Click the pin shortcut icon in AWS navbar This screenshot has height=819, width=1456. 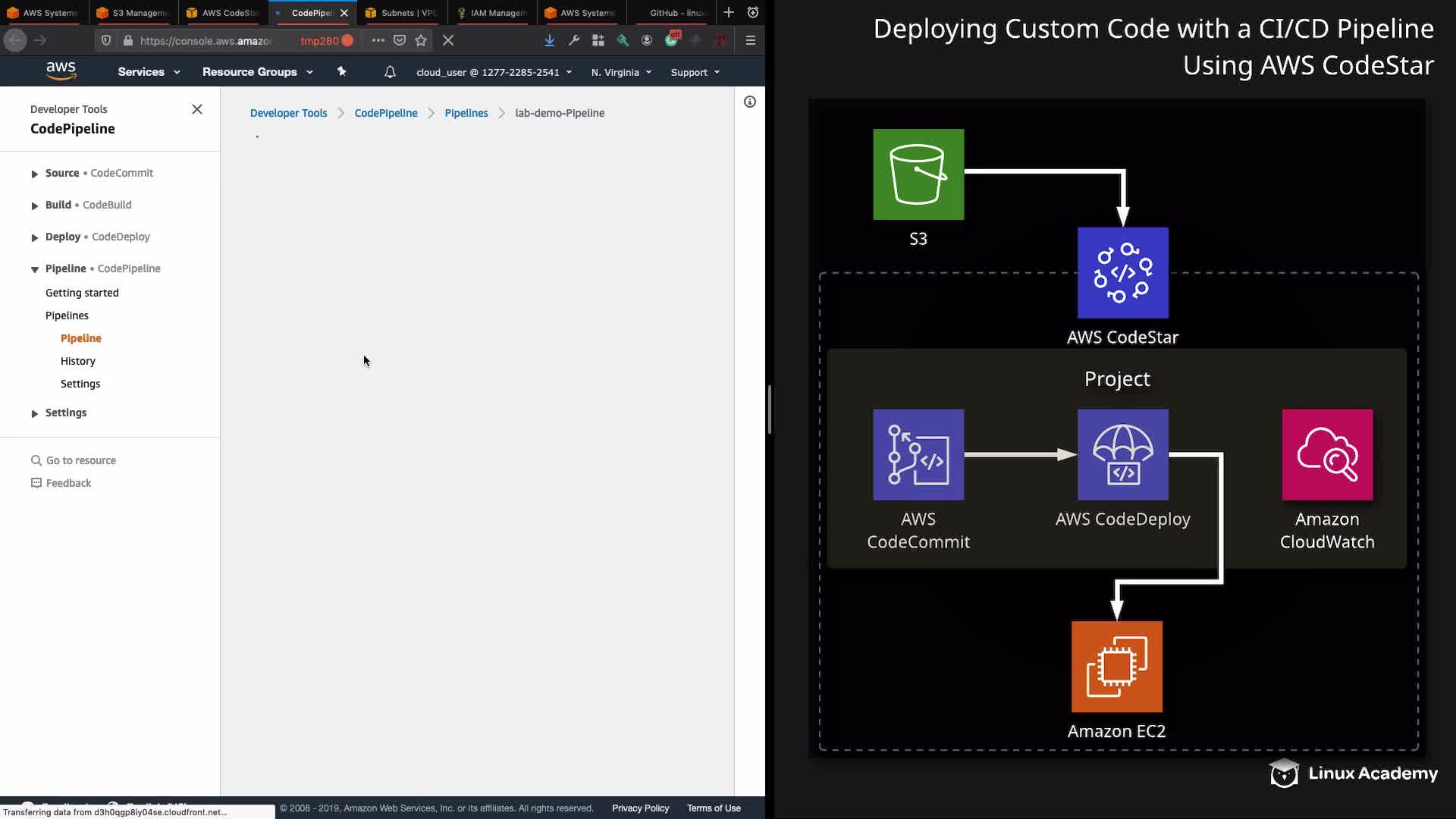tap(341, 71)
